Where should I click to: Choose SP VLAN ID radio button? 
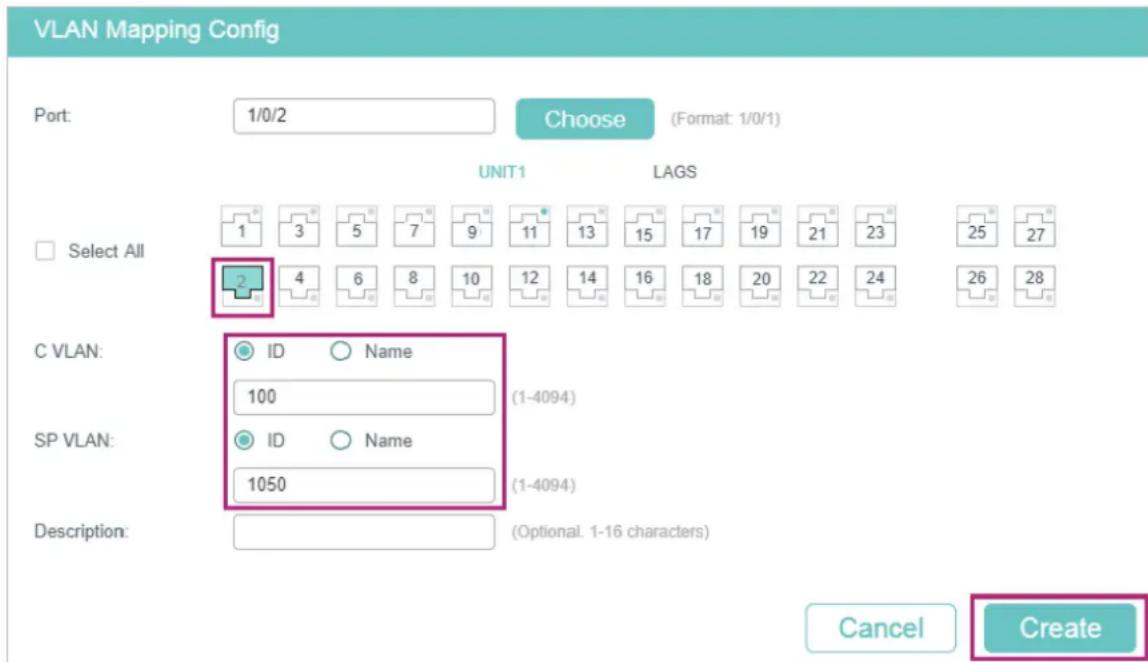tap(244, 440)
